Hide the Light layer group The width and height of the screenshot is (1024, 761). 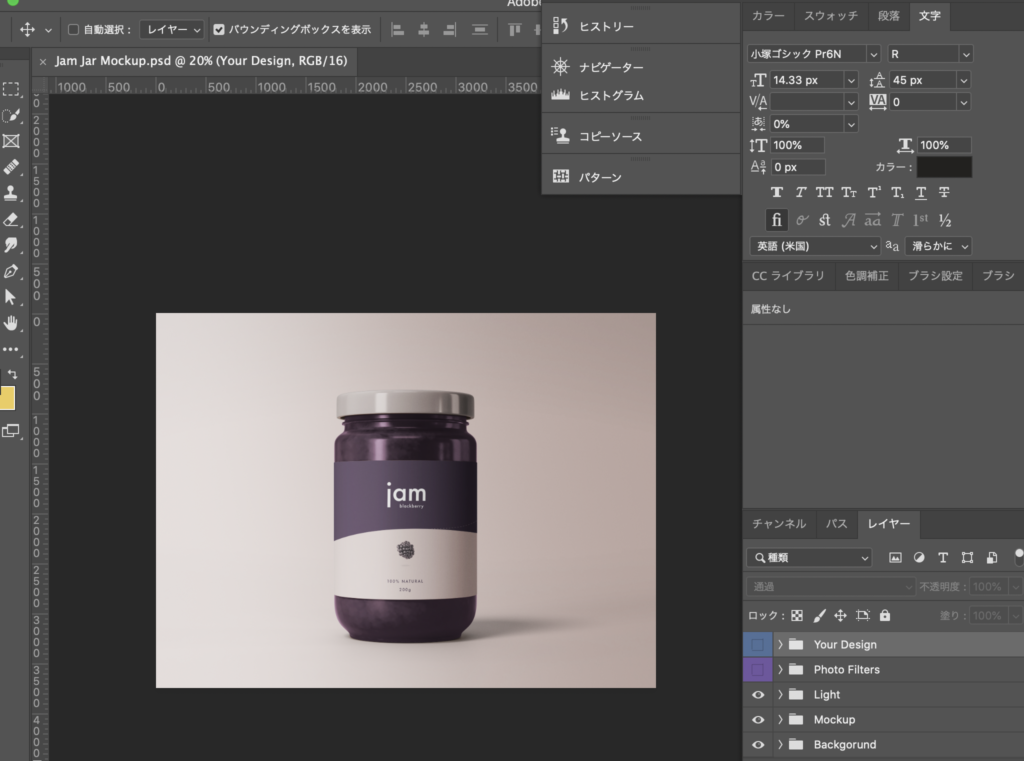point(758,694)
